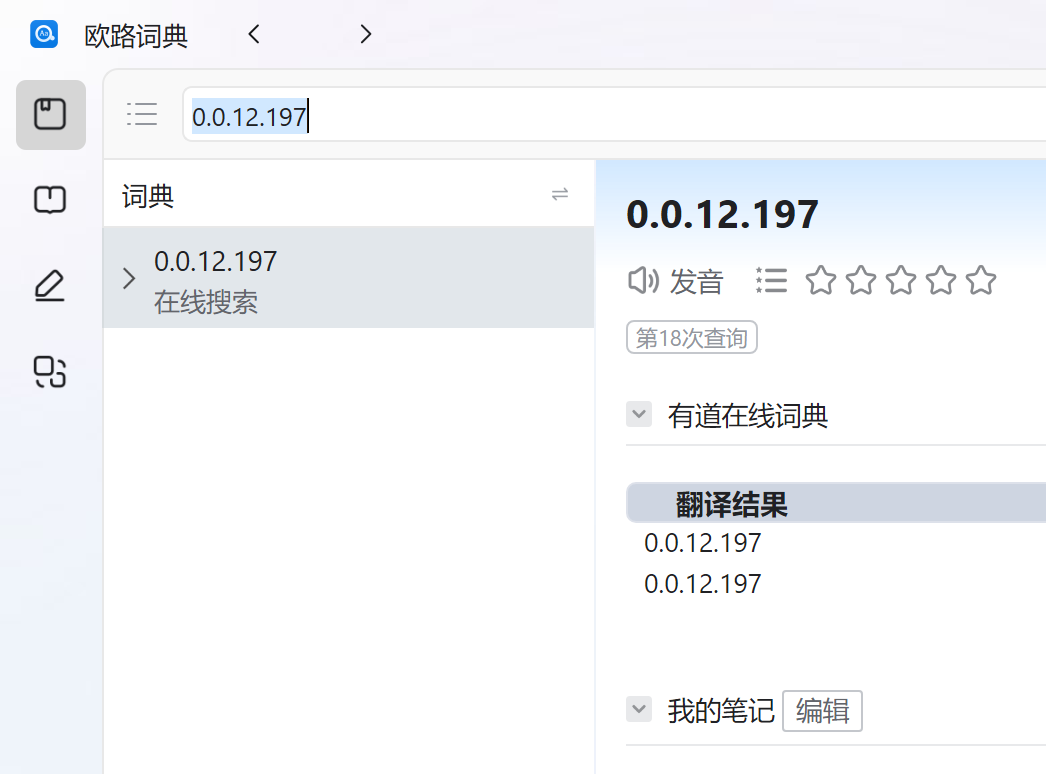
Task: Collapse the 我的笔记 section
Action: [639, 710]
